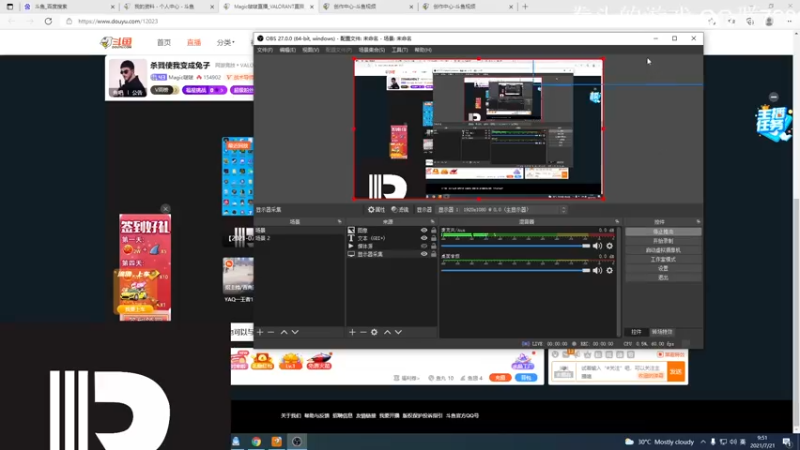Open the File (文件) menu in OBS
Image resolution: width=800 pixels, height=450 pixels.
265,50
